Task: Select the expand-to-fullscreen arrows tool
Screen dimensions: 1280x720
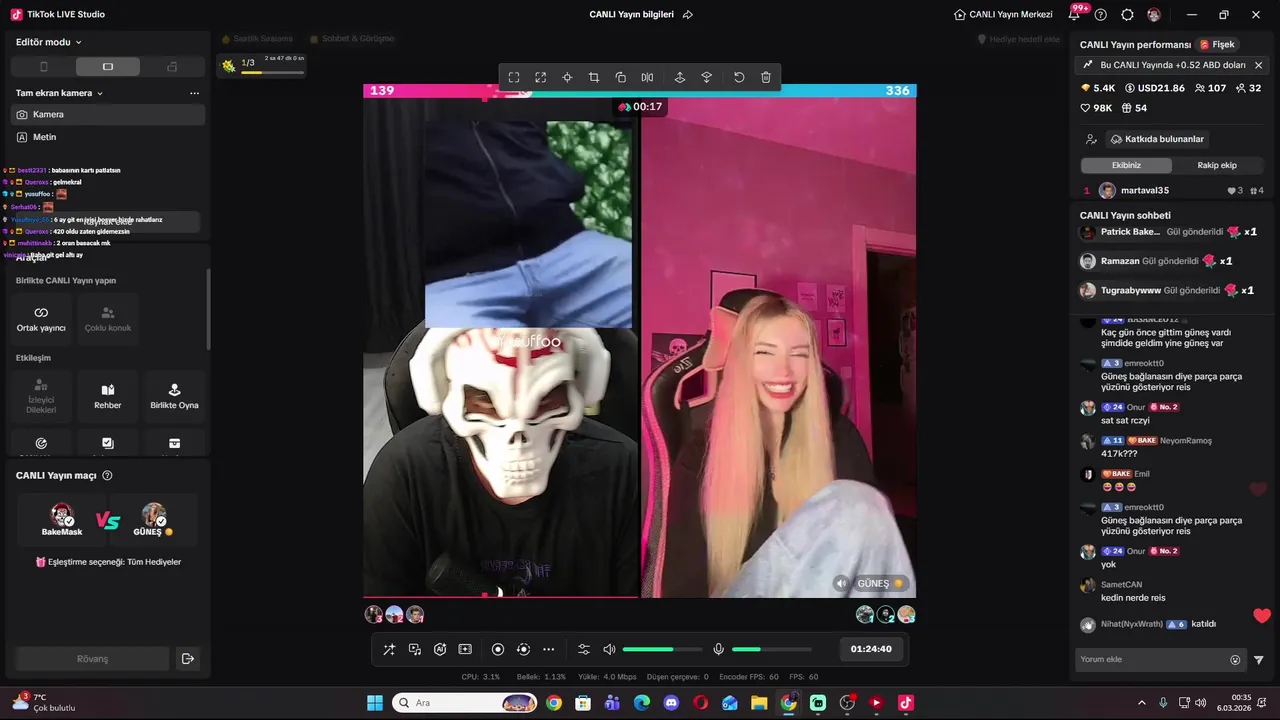Action: coord(540,77)
